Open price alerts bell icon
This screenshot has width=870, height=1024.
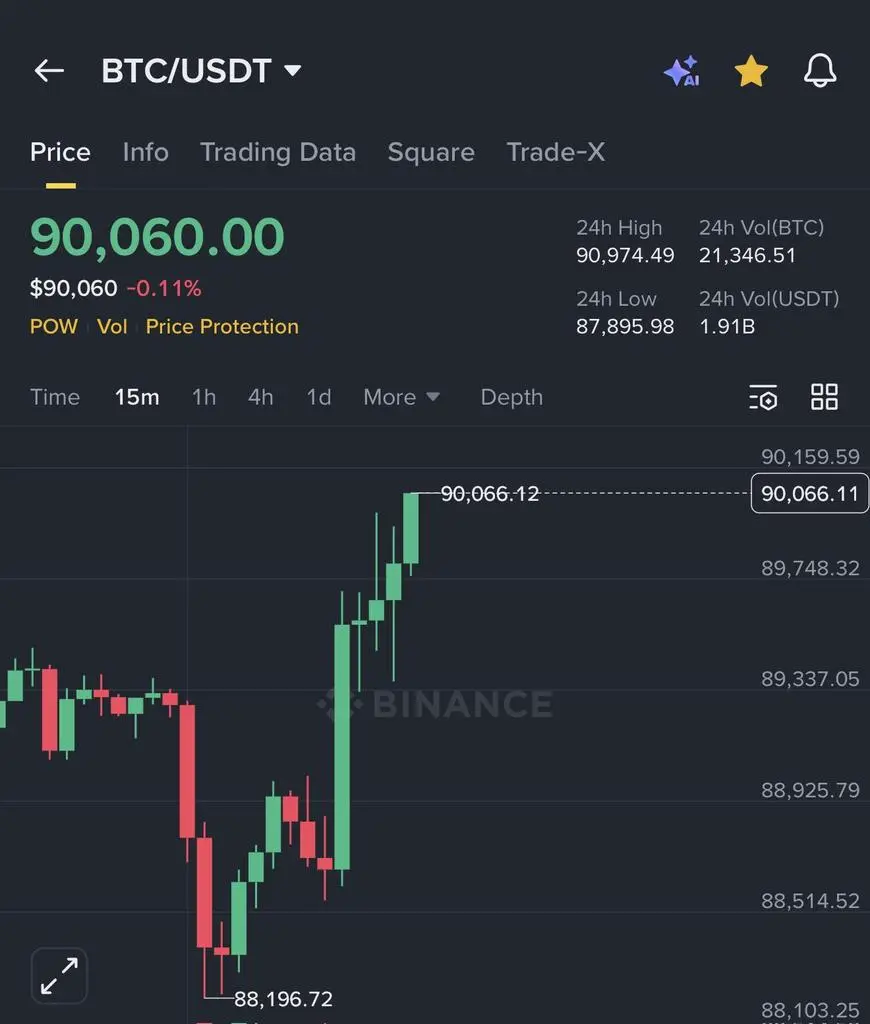(820, 71)
